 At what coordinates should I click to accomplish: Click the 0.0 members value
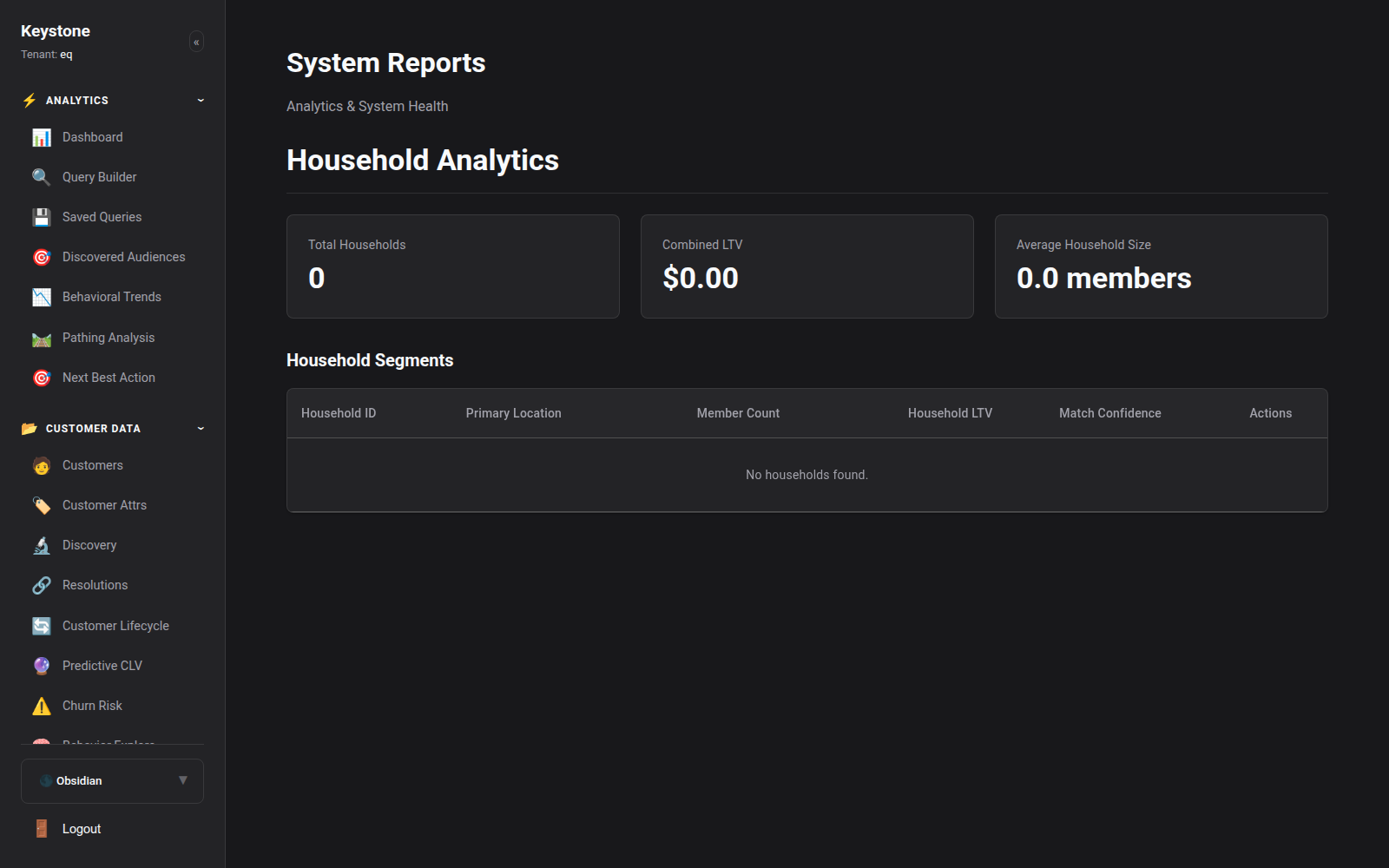pyautogui.click(x=1103, y=278)
